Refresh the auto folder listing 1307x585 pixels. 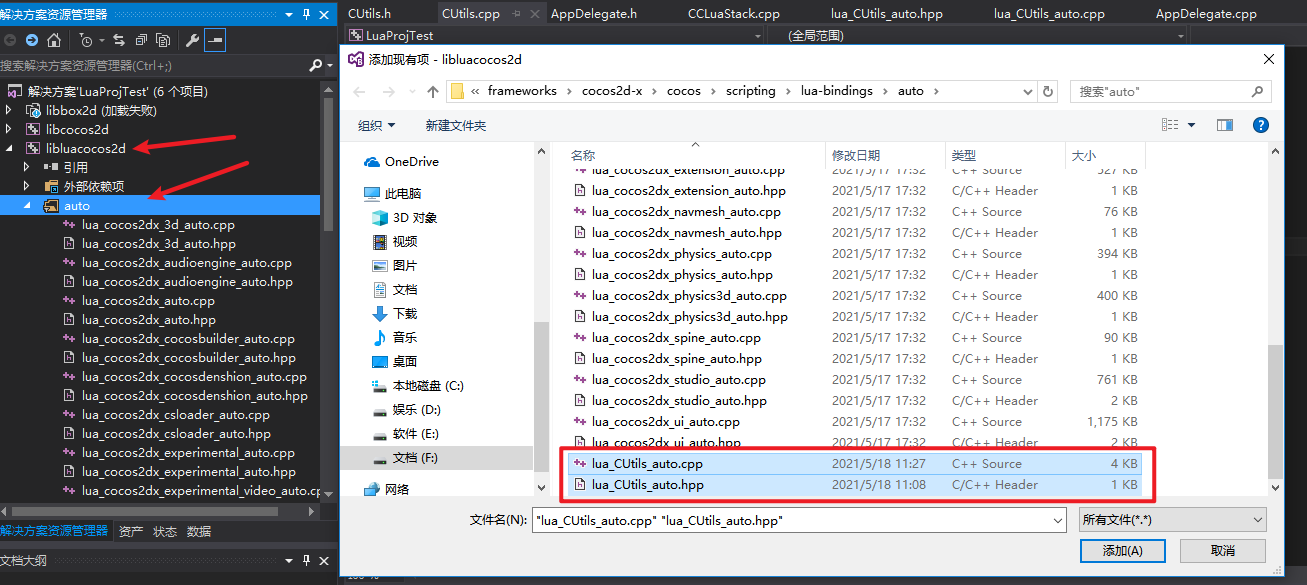1048,91
